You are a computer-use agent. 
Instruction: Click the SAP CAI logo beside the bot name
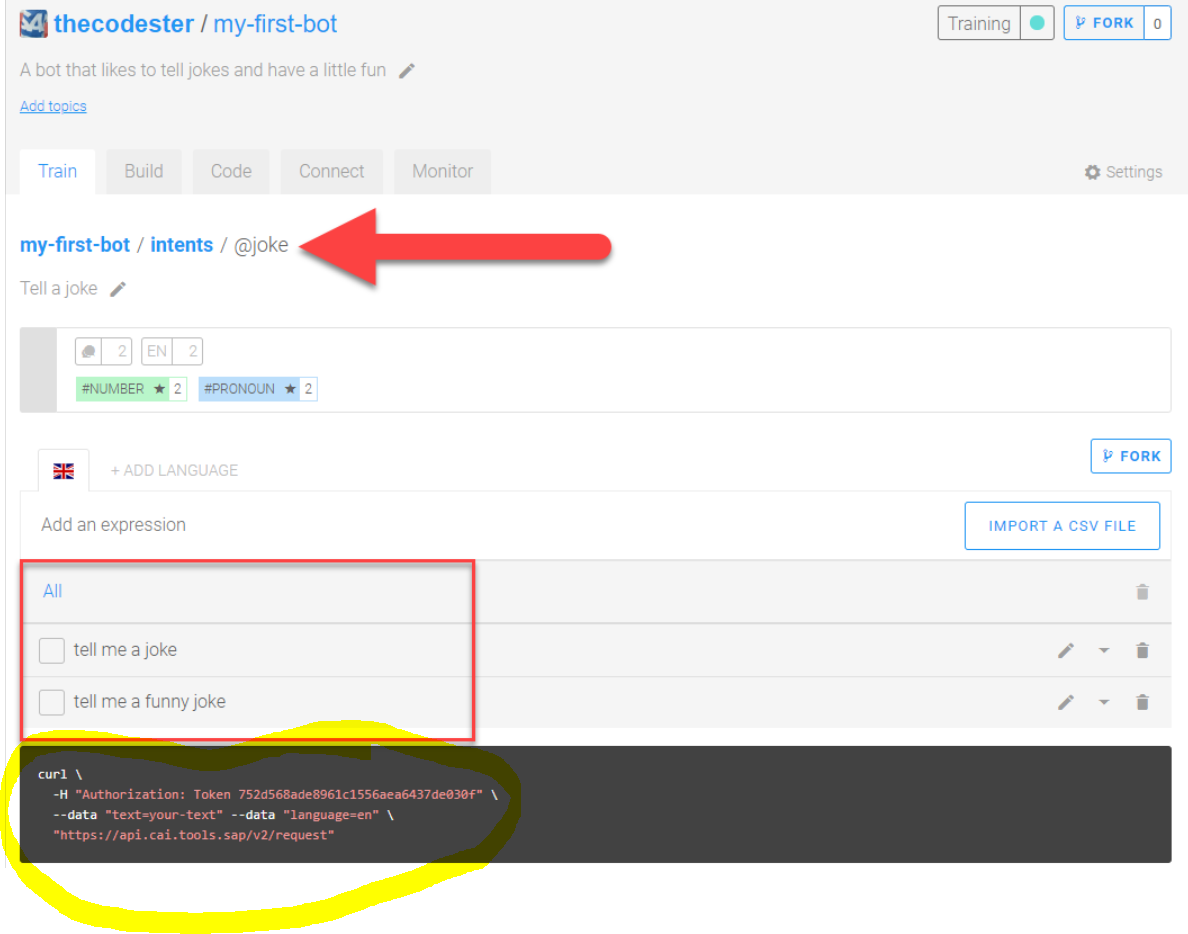32,22
